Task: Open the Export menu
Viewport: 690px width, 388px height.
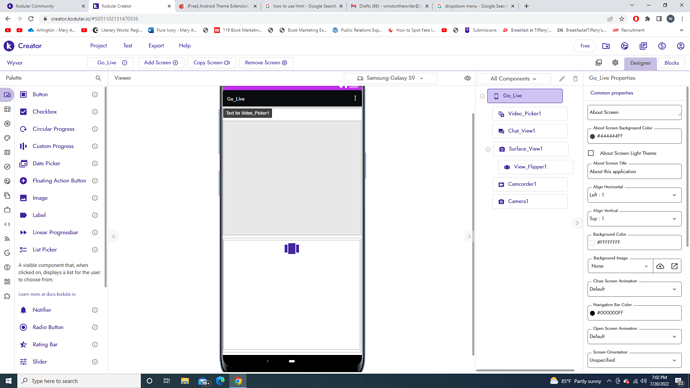Action: click(156, 46)
